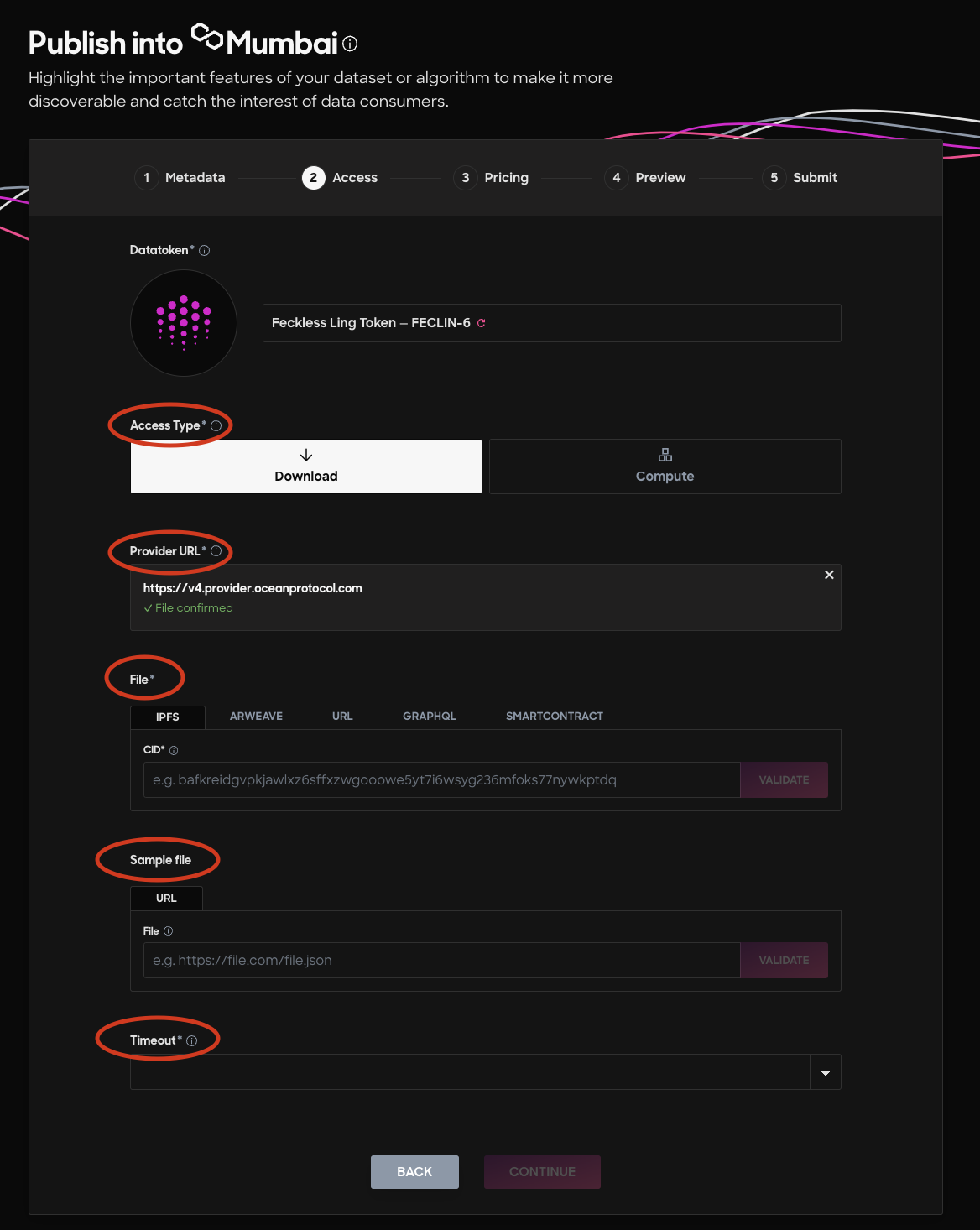Click the Sample file File info icon
980x1230 pixels.
pos(168,930)
